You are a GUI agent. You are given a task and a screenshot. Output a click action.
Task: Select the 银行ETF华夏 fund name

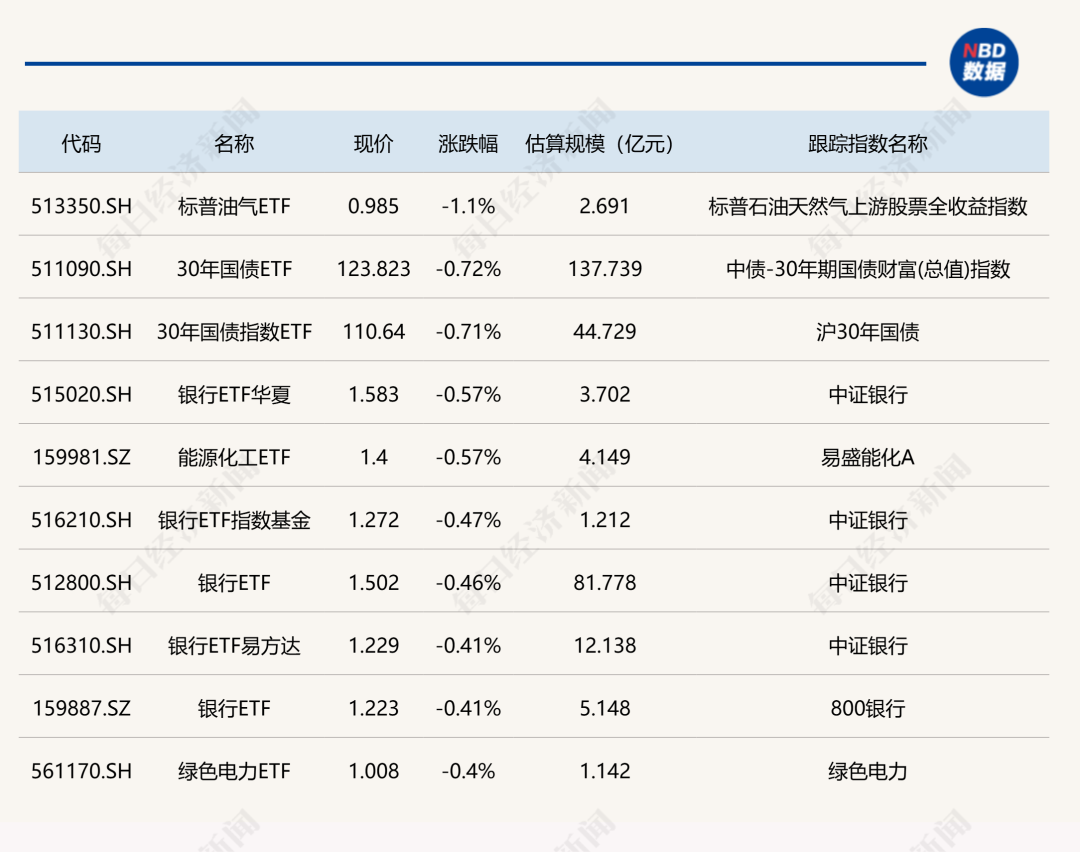pyautogui.click(x=234, y=395)
